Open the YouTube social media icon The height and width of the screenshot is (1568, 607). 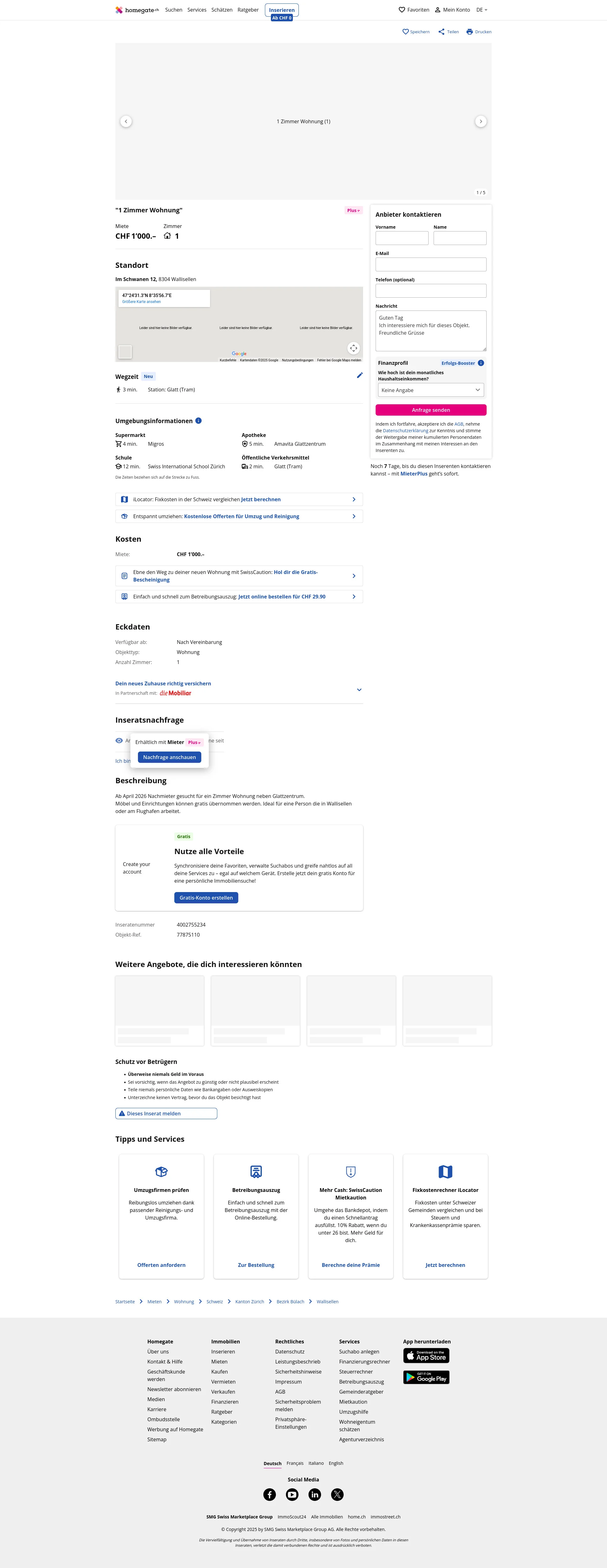tap(292, 1494)
